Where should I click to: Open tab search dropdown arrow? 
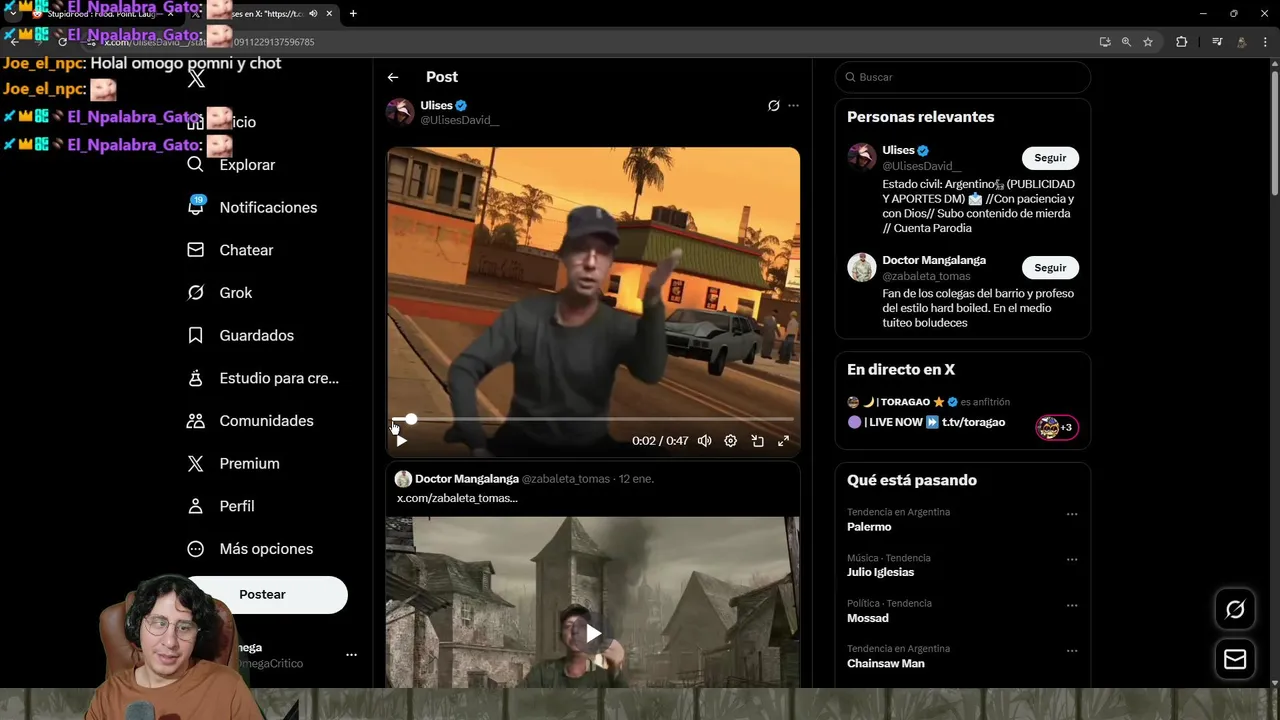pos(12,14)
